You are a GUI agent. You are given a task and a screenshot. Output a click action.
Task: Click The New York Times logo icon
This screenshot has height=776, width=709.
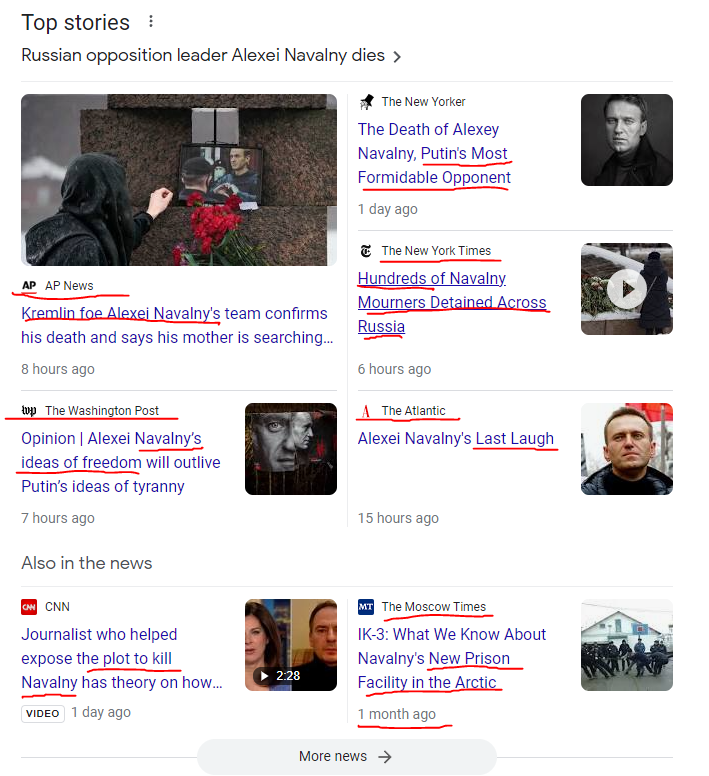pos(366,251)
